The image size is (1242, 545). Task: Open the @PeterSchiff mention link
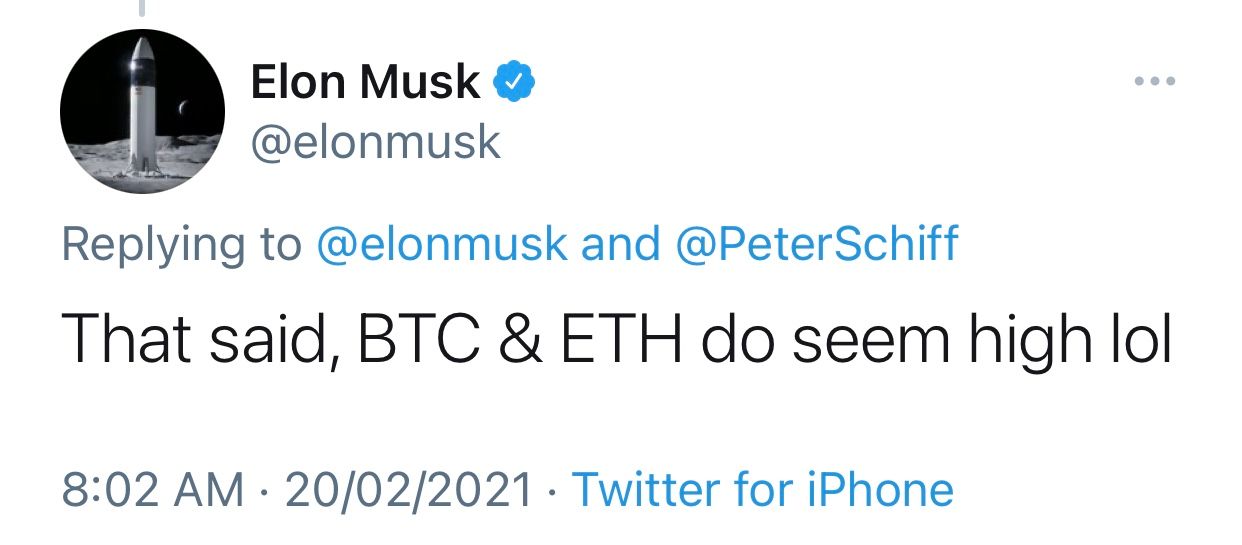pyautogui.click(x=817, y=243)
